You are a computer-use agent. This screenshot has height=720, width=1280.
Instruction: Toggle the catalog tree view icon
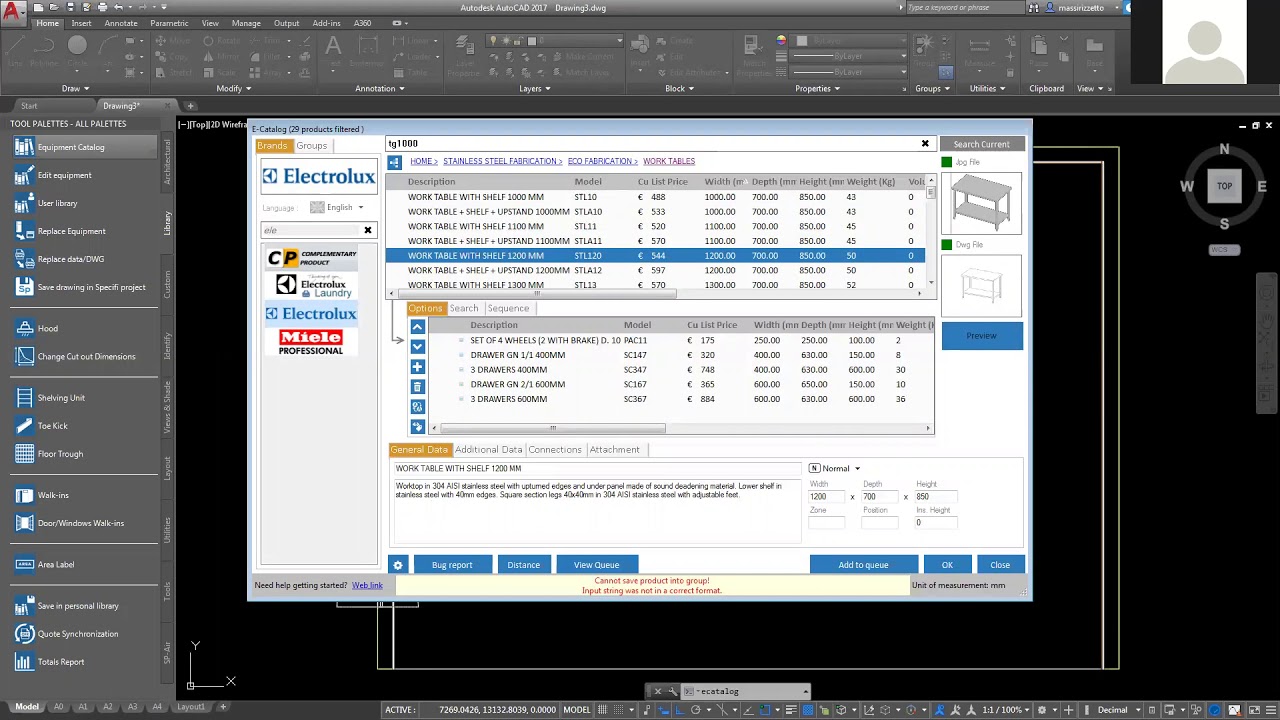point(394,162)
